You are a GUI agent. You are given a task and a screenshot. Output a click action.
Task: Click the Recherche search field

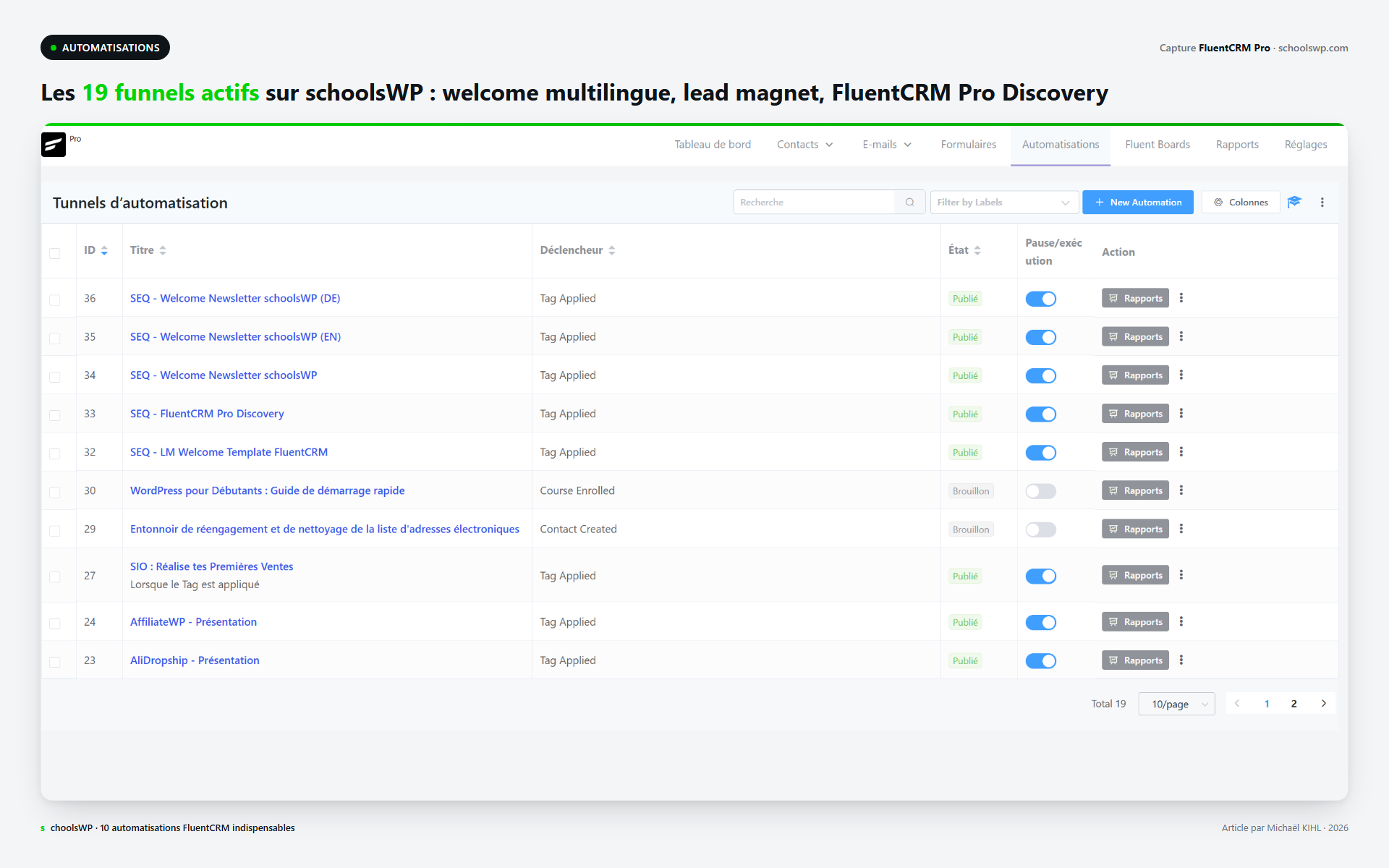[815, 203]
